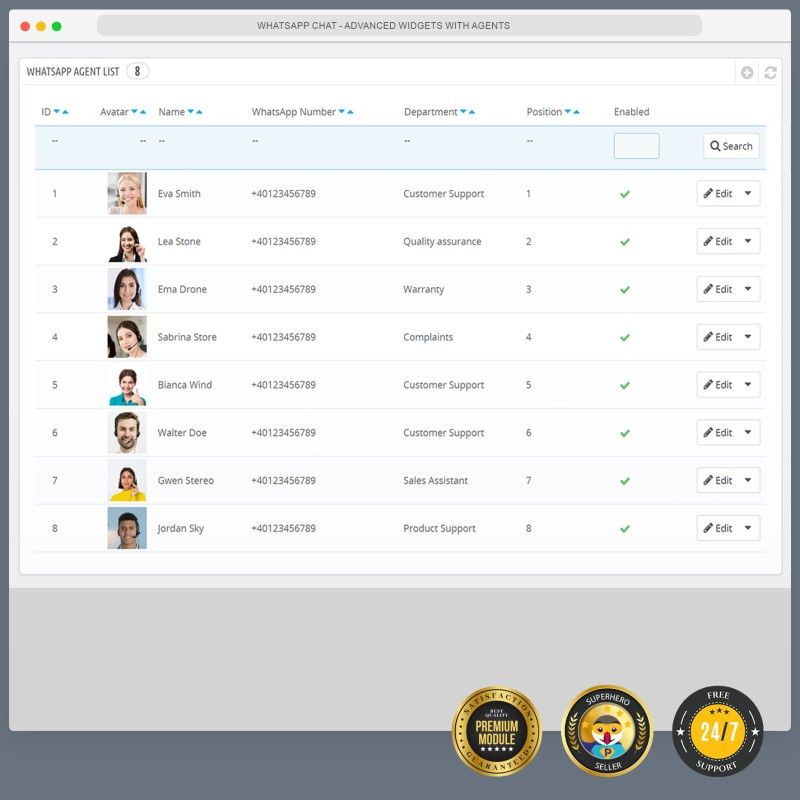Edit agent Eva Smith
800x800 pixels.
(x=718, y=193)
